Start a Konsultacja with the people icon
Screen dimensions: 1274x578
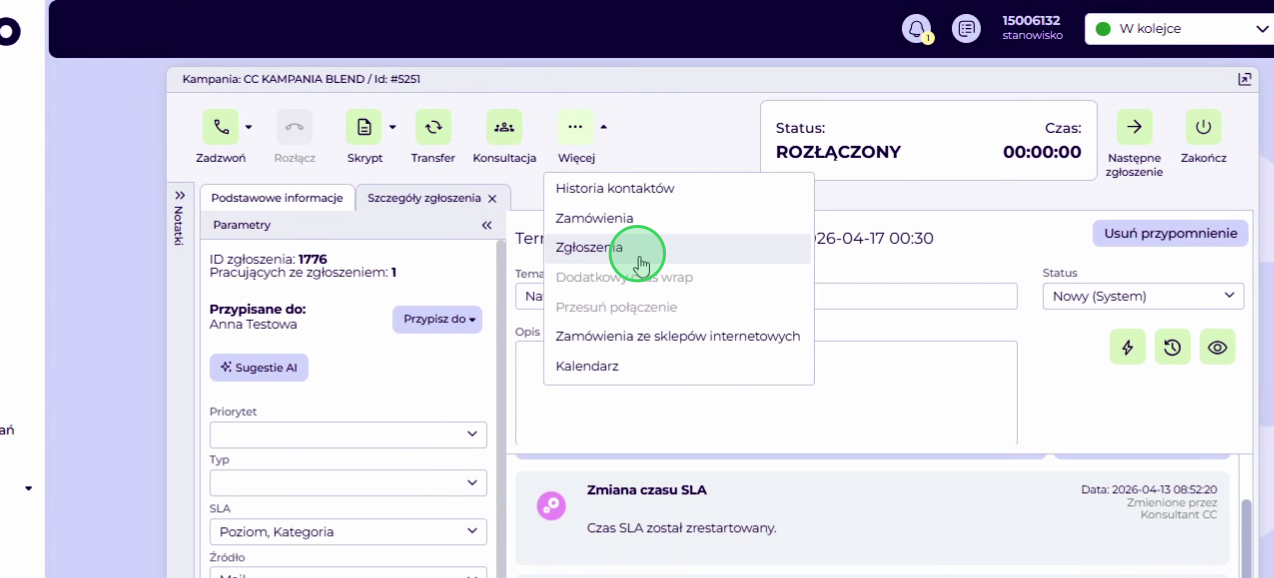504,127
